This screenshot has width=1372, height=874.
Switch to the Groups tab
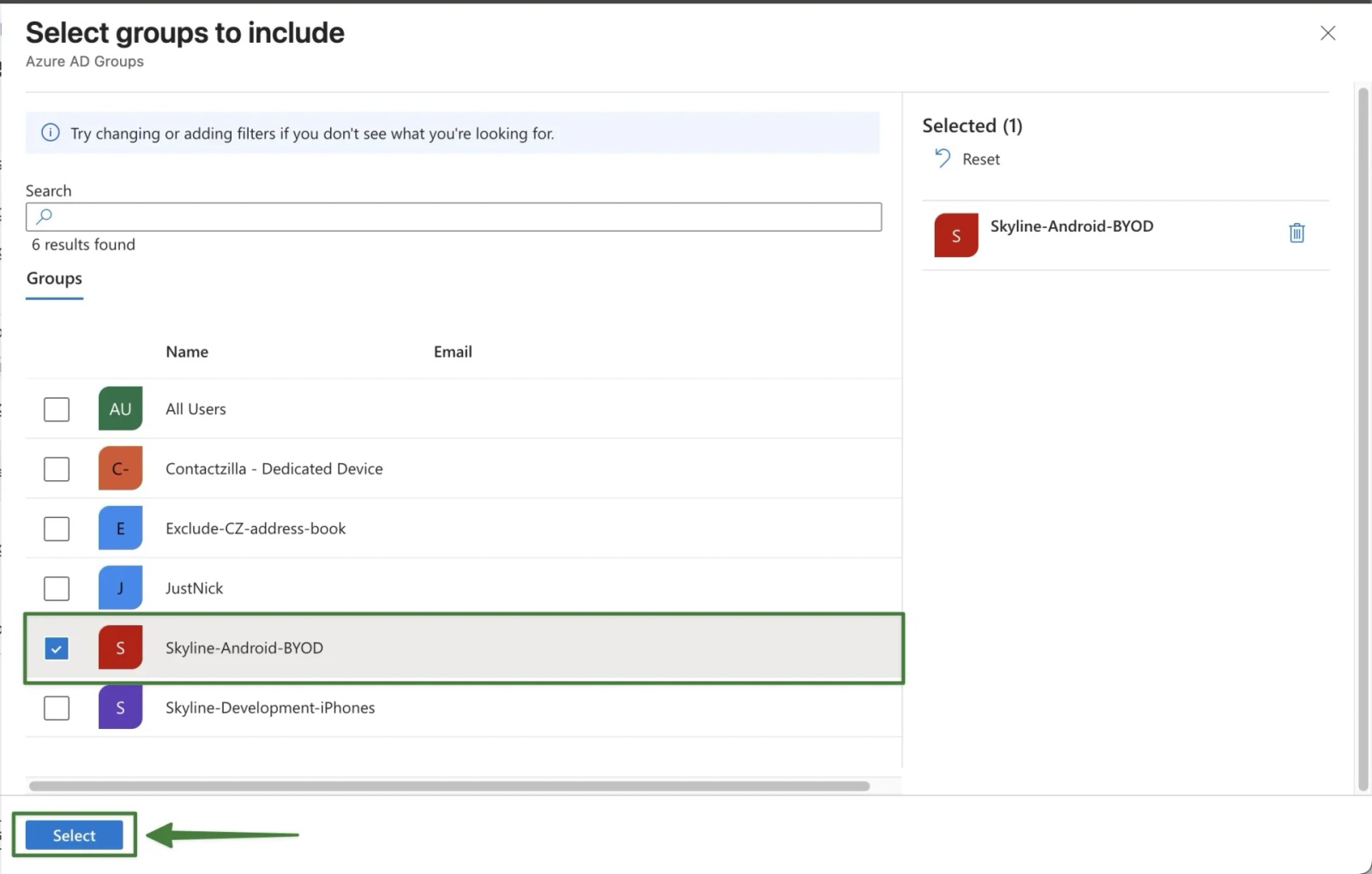[x=54, y=279]
